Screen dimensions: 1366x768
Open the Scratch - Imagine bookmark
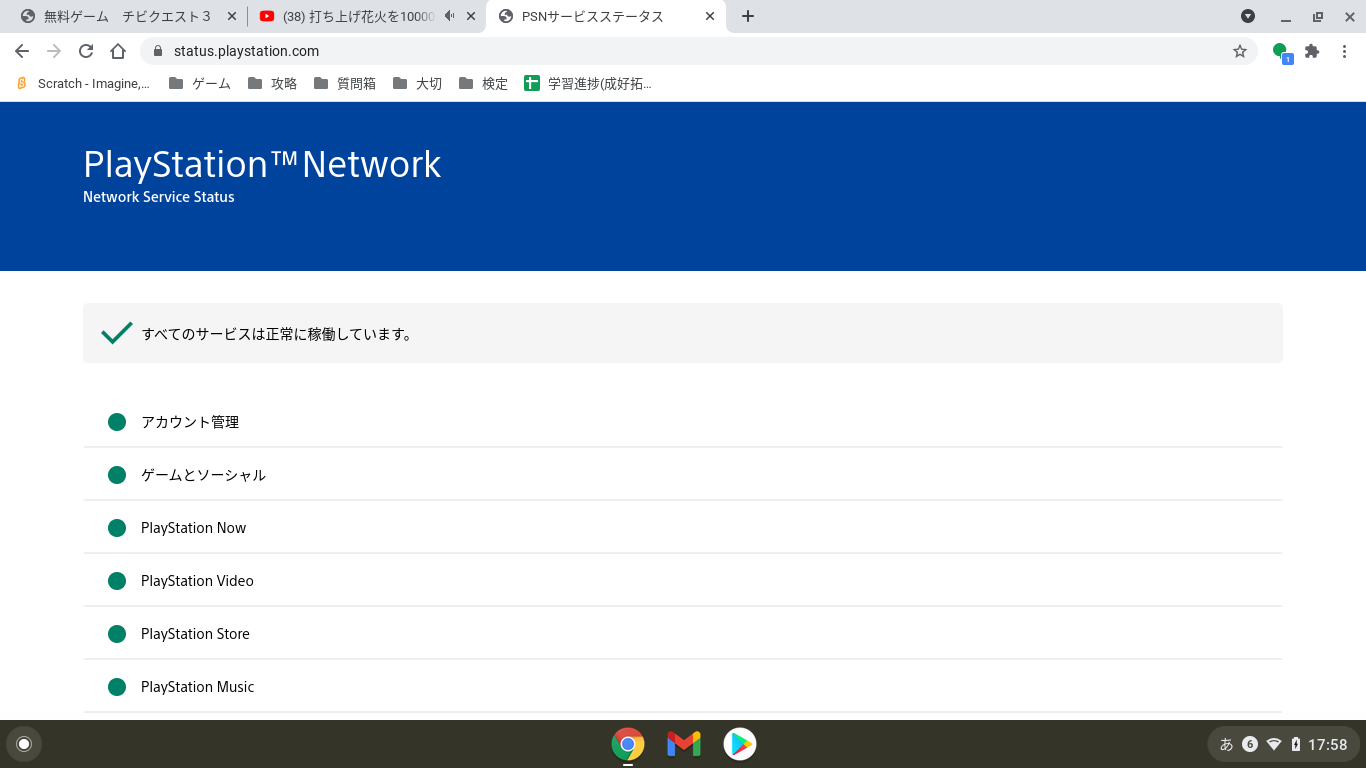click(84, 84)
